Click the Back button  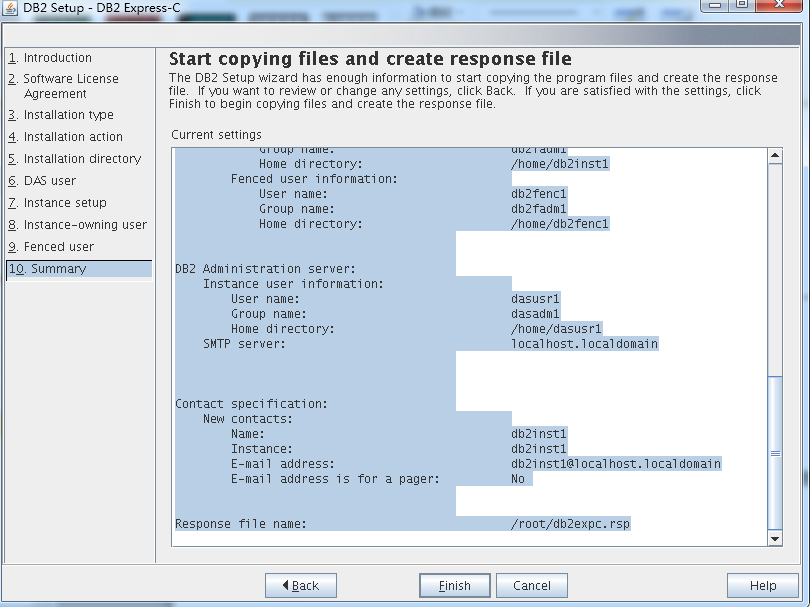click(301, 585)
